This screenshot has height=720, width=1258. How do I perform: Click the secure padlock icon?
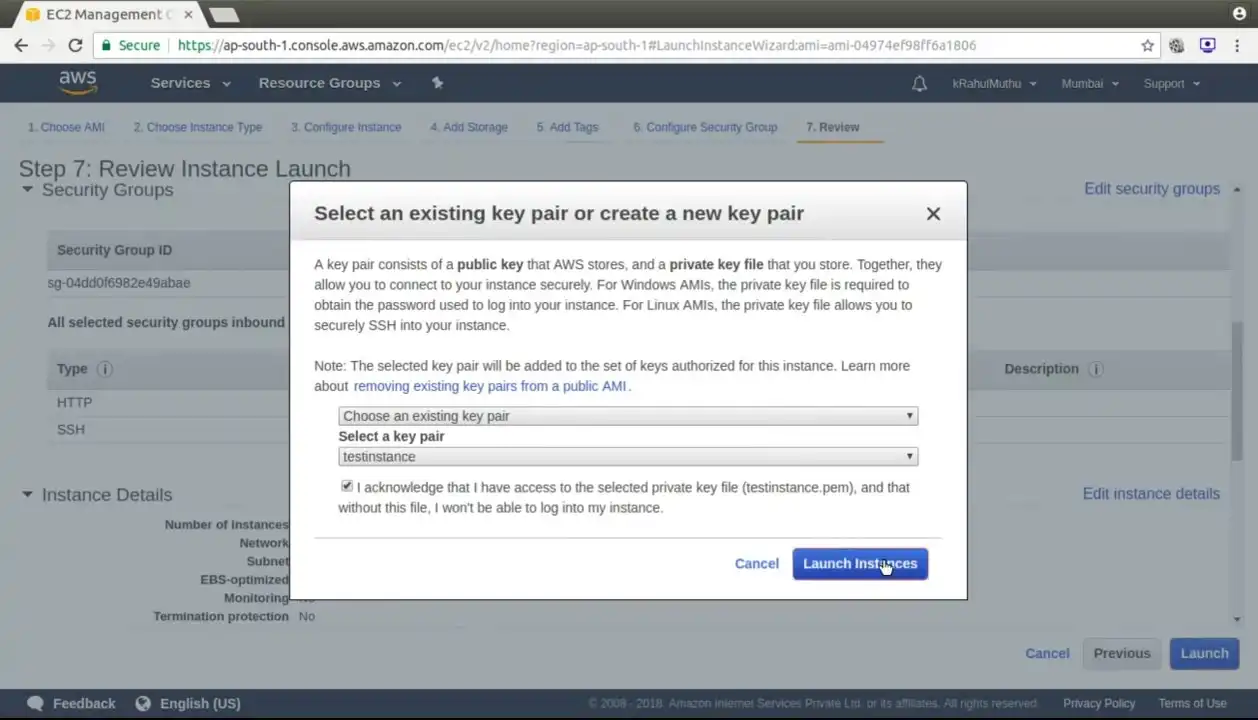point(105,45)
